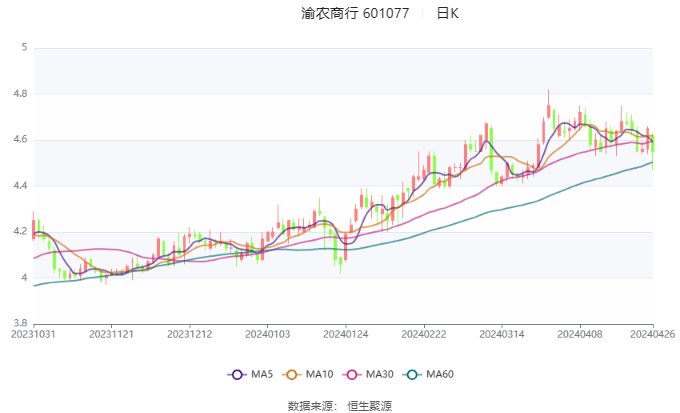The width and height of the screenshot is (680, 413).
Task: Click the 5 price axis label
Action: click(x=24, y=47)
